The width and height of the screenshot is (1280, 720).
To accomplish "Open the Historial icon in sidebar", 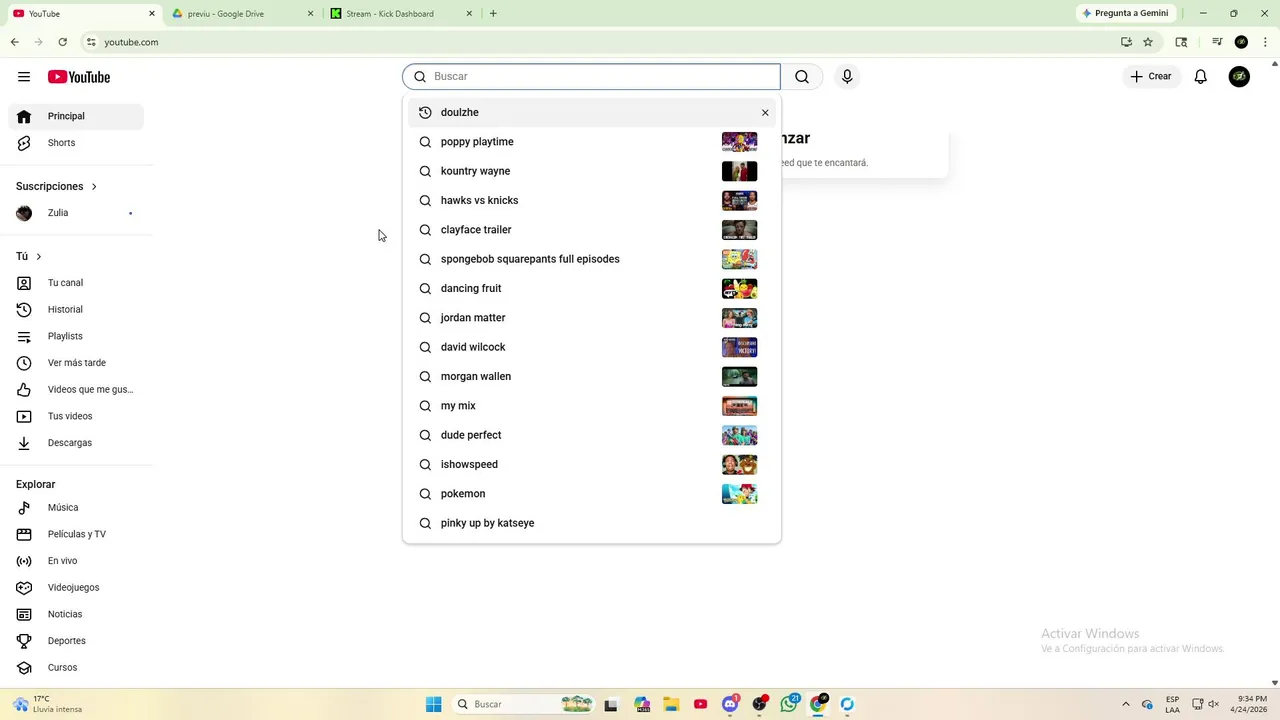I will [x=24, y=310].
